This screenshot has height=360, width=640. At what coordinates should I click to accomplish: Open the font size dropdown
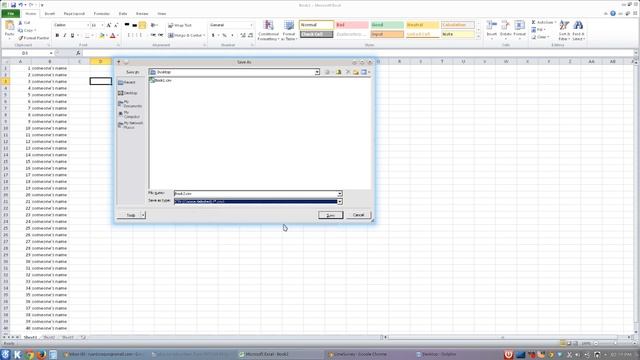click(x=102, y=25)
